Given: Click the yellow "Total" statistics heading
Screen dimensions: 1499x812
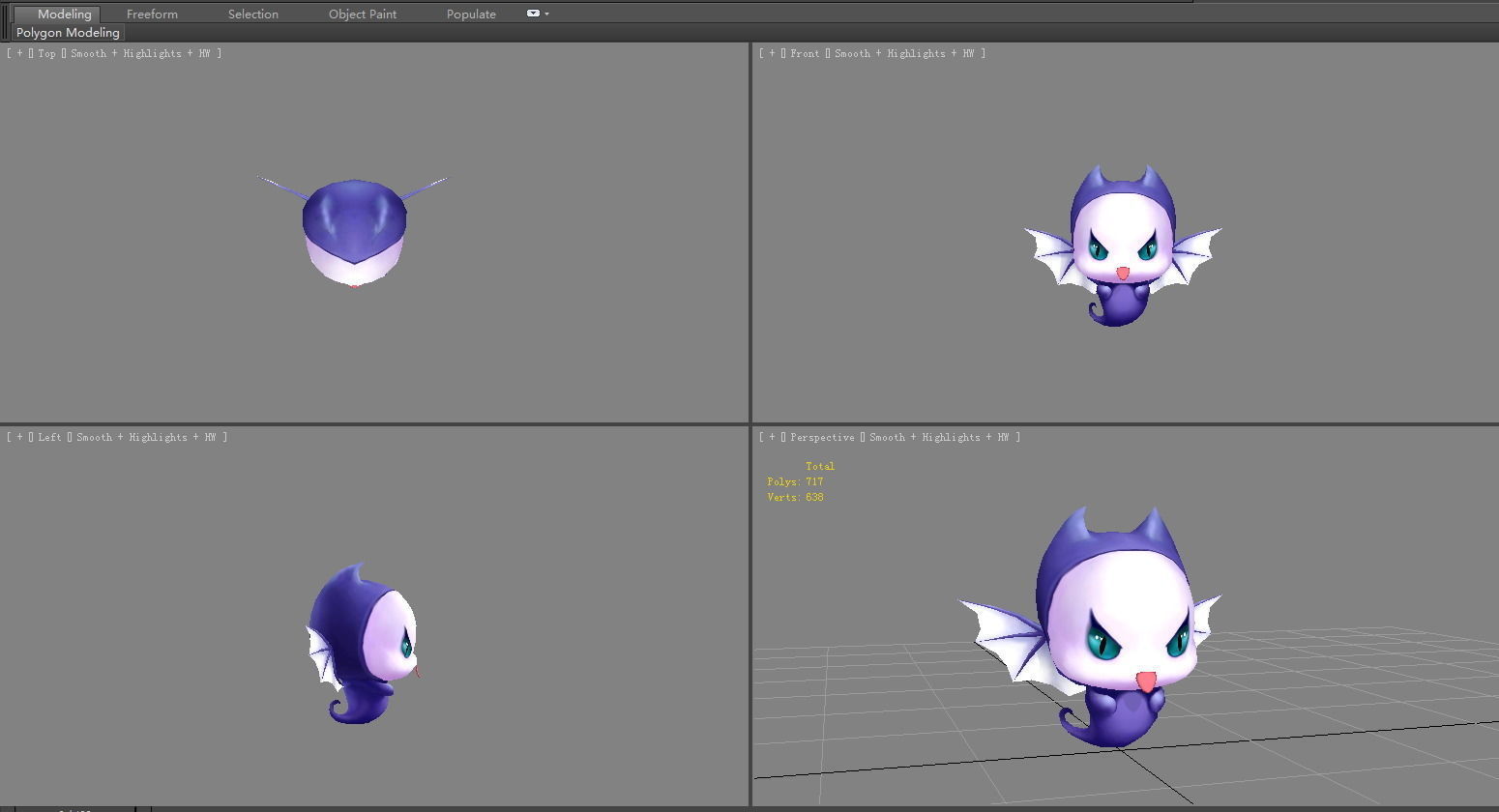Looking at the screenshot, I should tap(820, 466).
